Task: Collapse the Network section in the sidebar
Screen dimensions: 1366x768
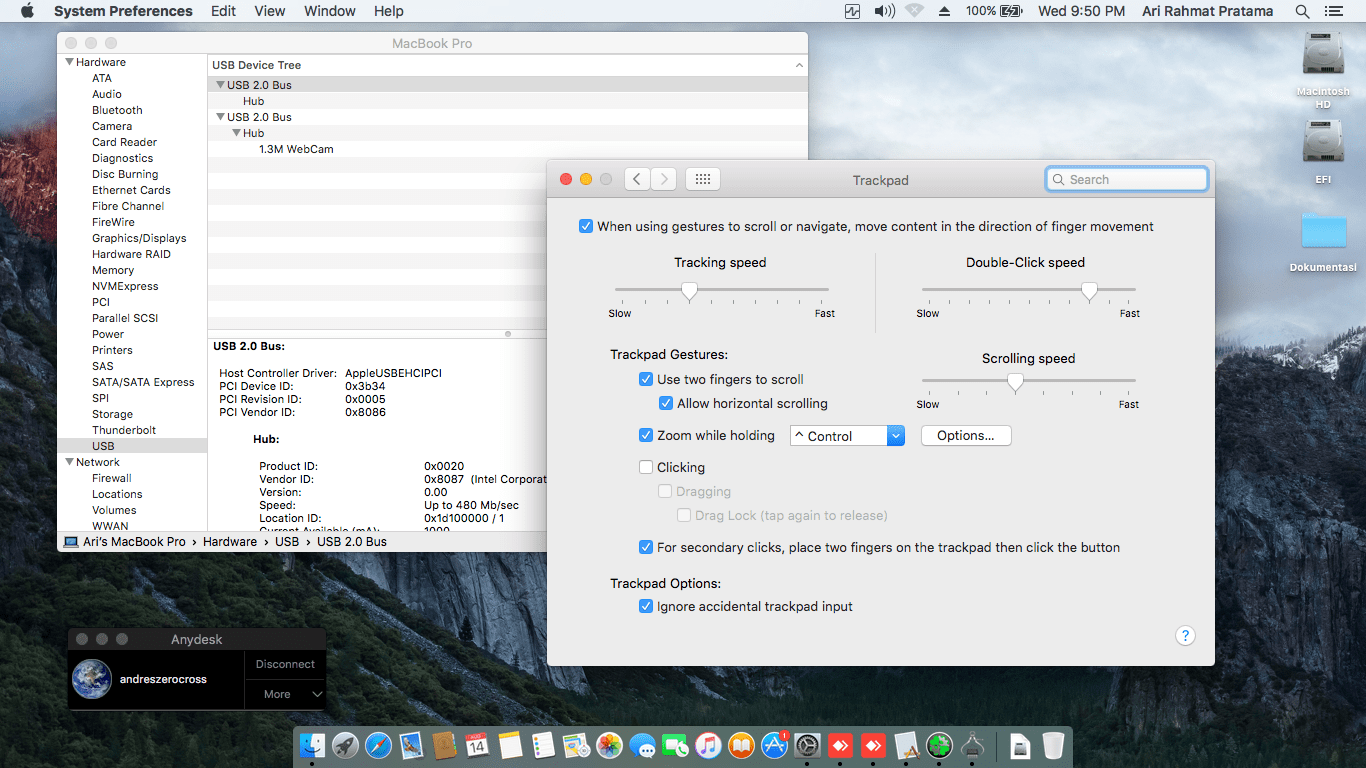Action: (x=69, y=462)
